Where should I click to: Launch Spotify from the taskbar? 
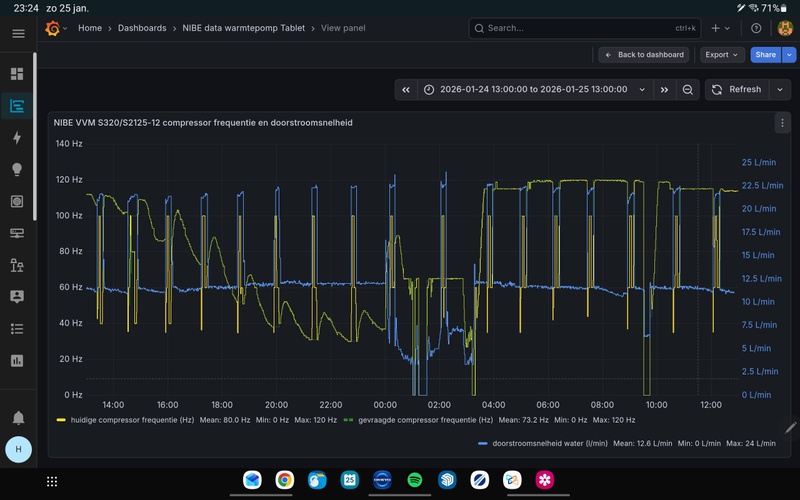click(415, 480)
